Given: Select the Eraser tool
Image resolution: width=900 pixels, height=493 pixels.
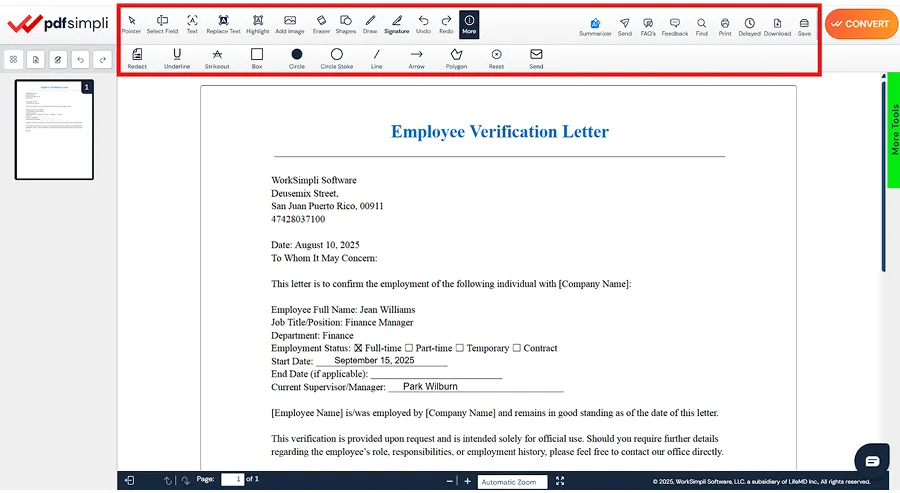Looking at the screenshot, I should pyautogui.click(x=321, y=24).
